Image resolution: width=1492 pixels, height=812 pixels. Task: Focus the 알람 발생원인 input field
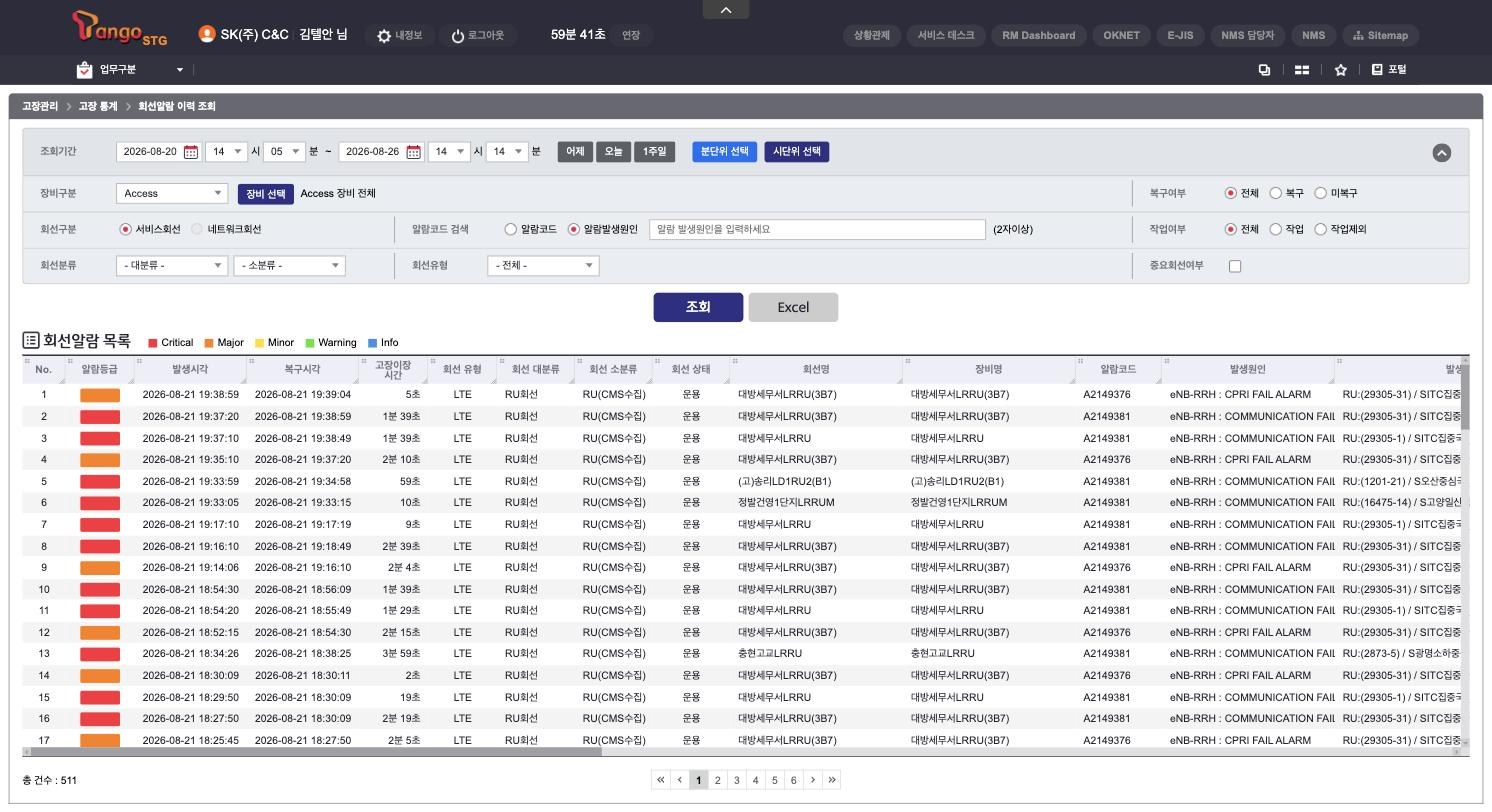(x=817, y=229)
